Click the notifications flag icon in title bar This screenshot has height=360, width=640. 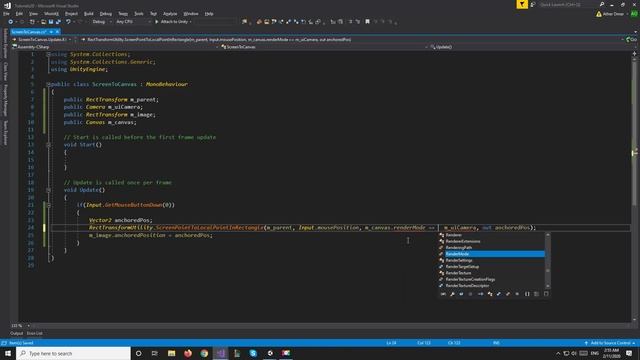click(522, 4)
